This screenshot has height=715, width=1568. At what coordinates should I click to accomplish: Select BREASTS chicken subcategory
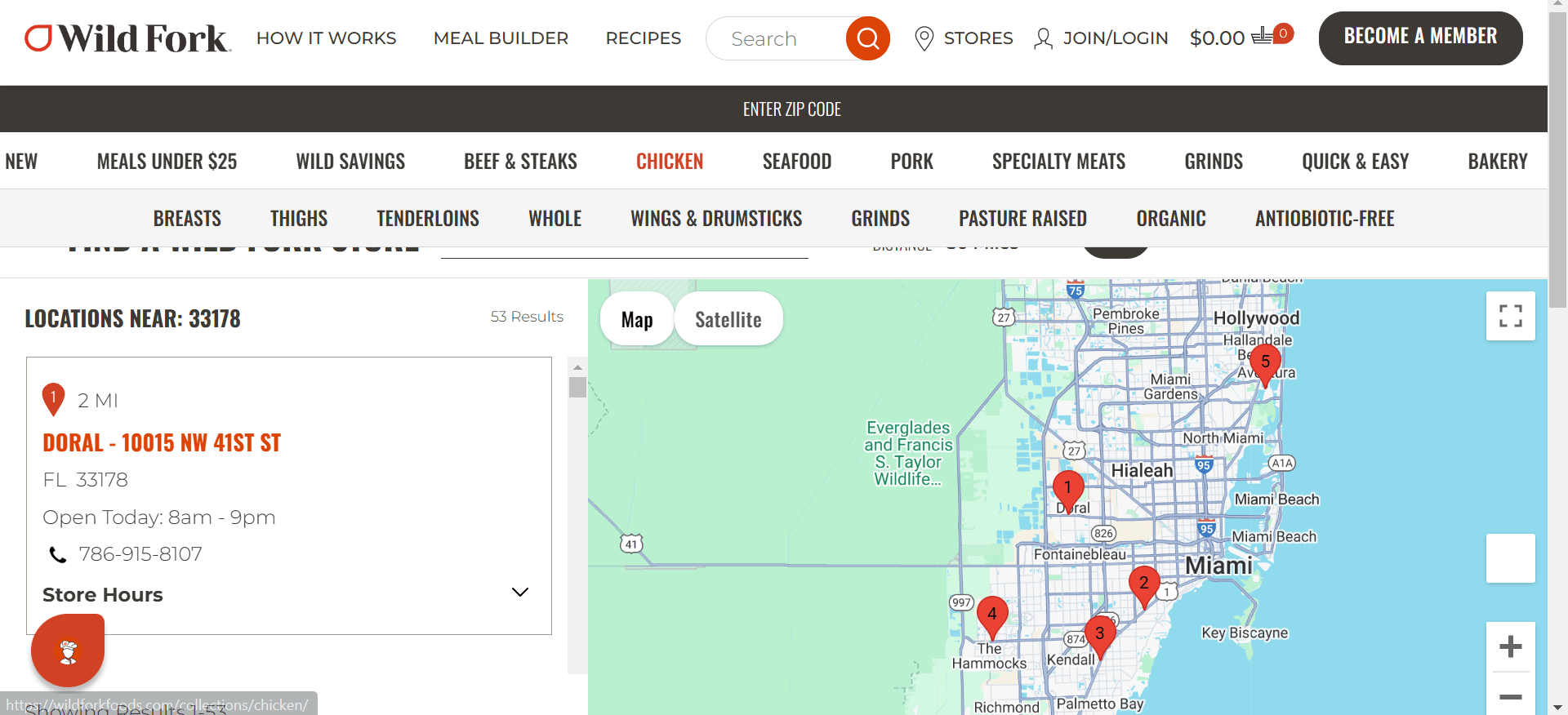click(x=187, y=219)
